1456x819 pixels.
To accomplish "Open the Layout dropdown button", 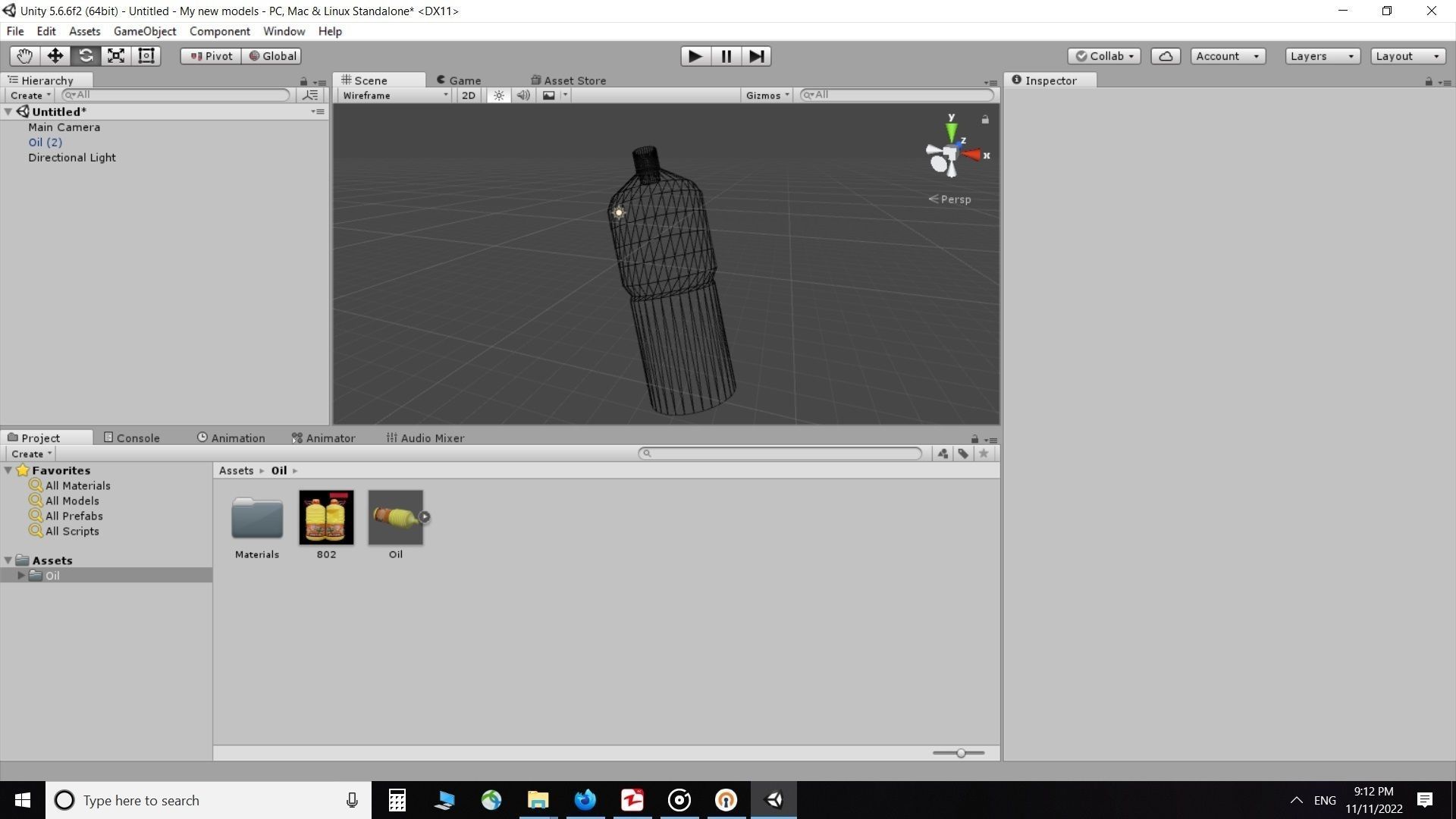I will (x=1407, y=55).
